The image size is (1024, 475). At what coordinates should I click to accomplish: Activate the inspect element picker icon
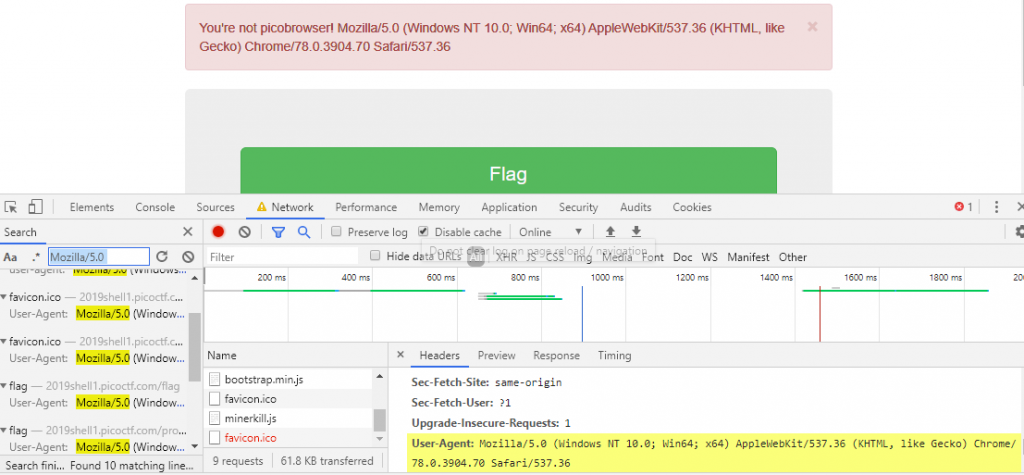(x=10, y=207)
